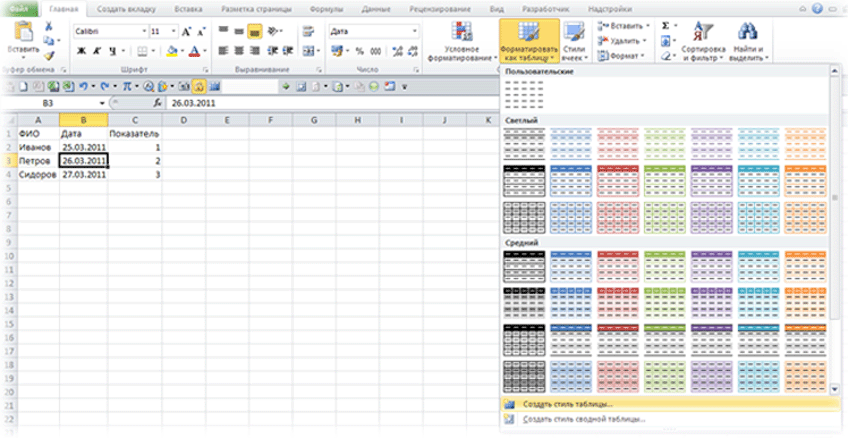The width and height of the screenshot is (848, 438).
Task: Open the number format Дата dropdown
Action: click(415, 32)
